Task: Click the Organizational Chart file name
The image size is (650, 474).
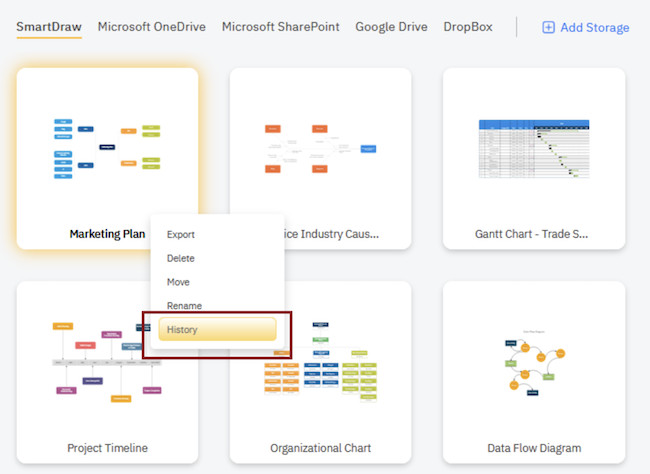Action: (x=320, y=448)
